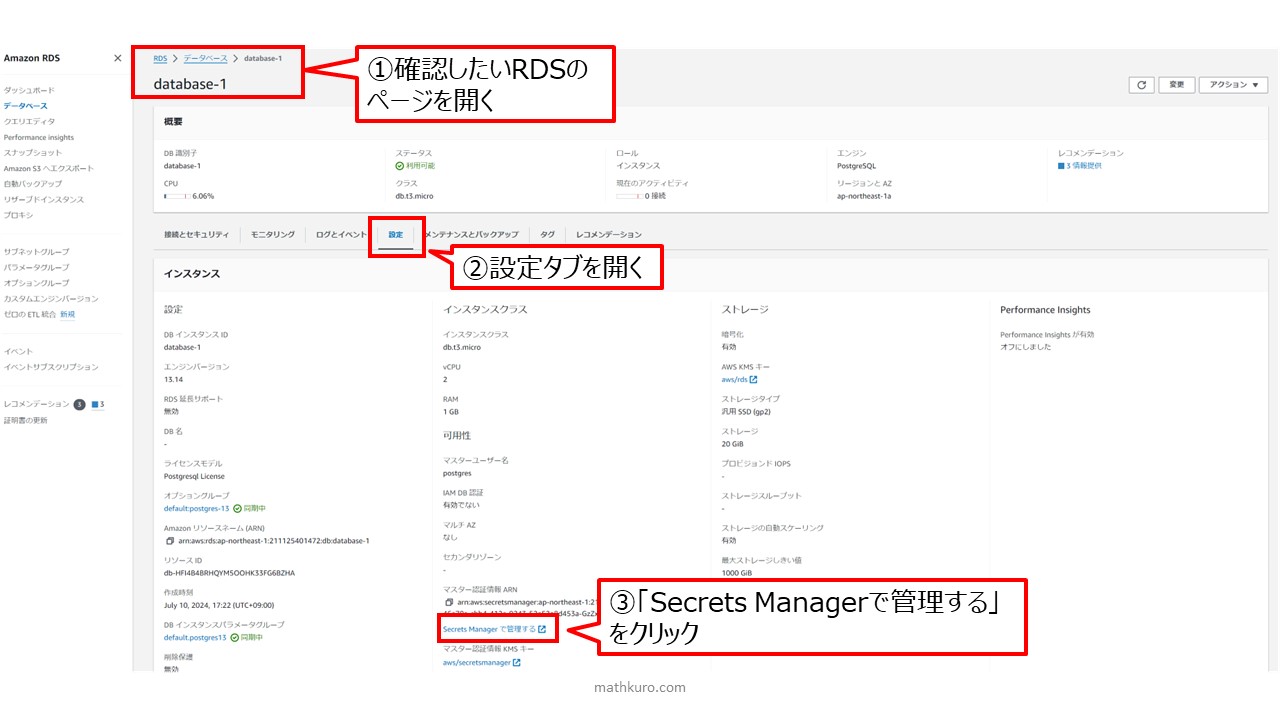1280x720 pixels.
Task: Click external link icon beside aws/rds
Action: (x=753, y=380)
